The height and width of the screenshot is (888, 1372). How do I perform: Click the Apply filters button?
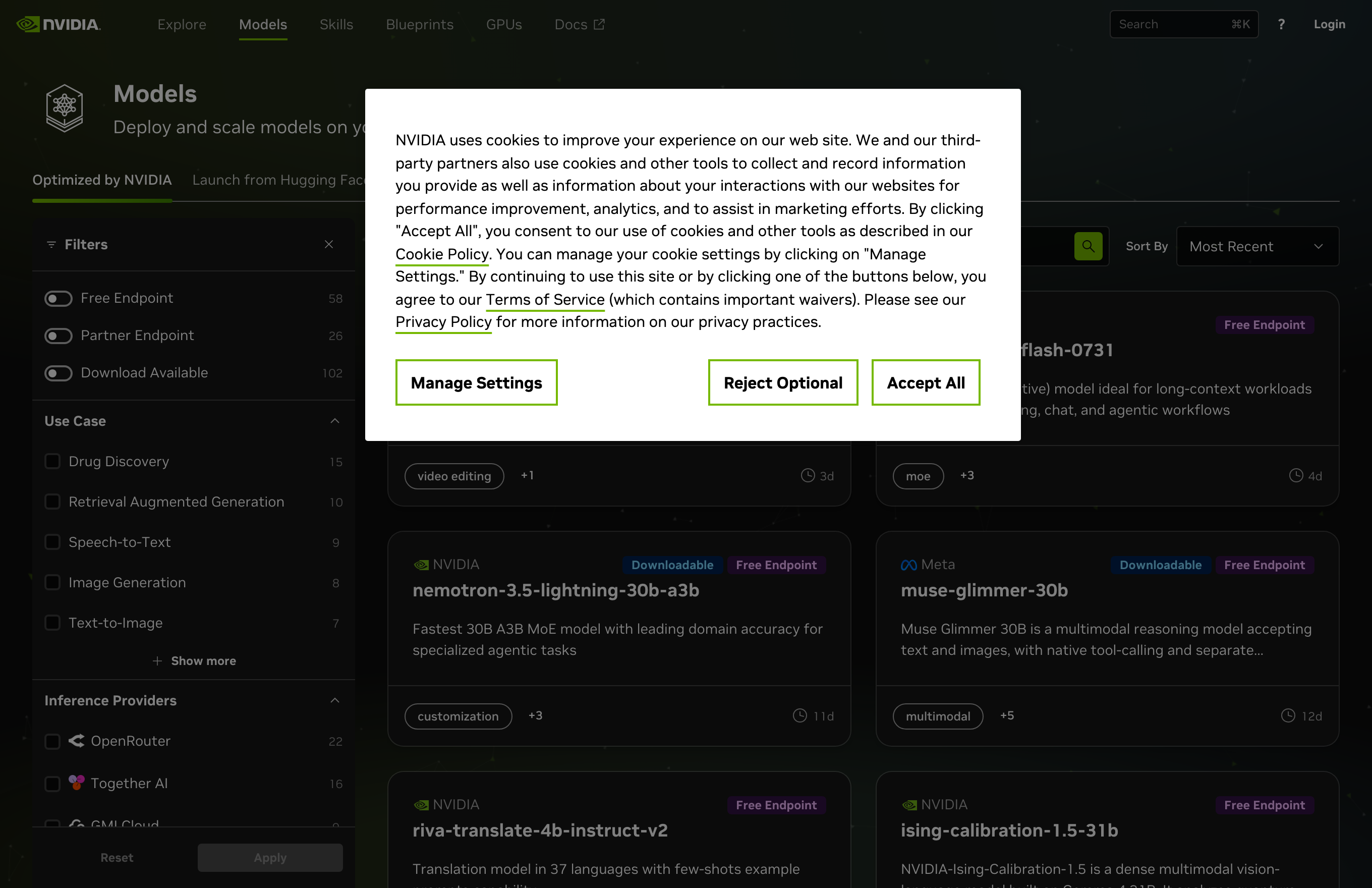[x=270, y=857]
